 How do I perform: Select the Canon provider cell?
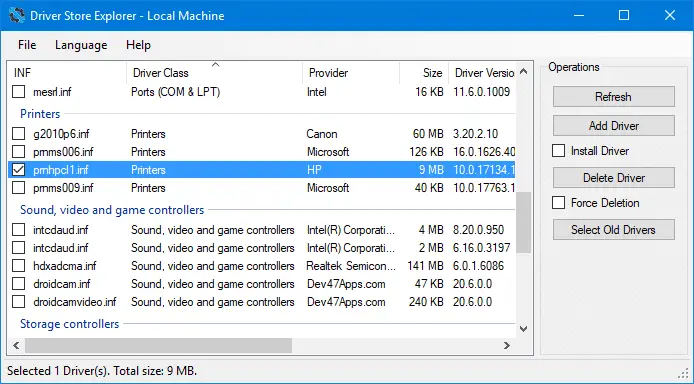click(322, 134)
